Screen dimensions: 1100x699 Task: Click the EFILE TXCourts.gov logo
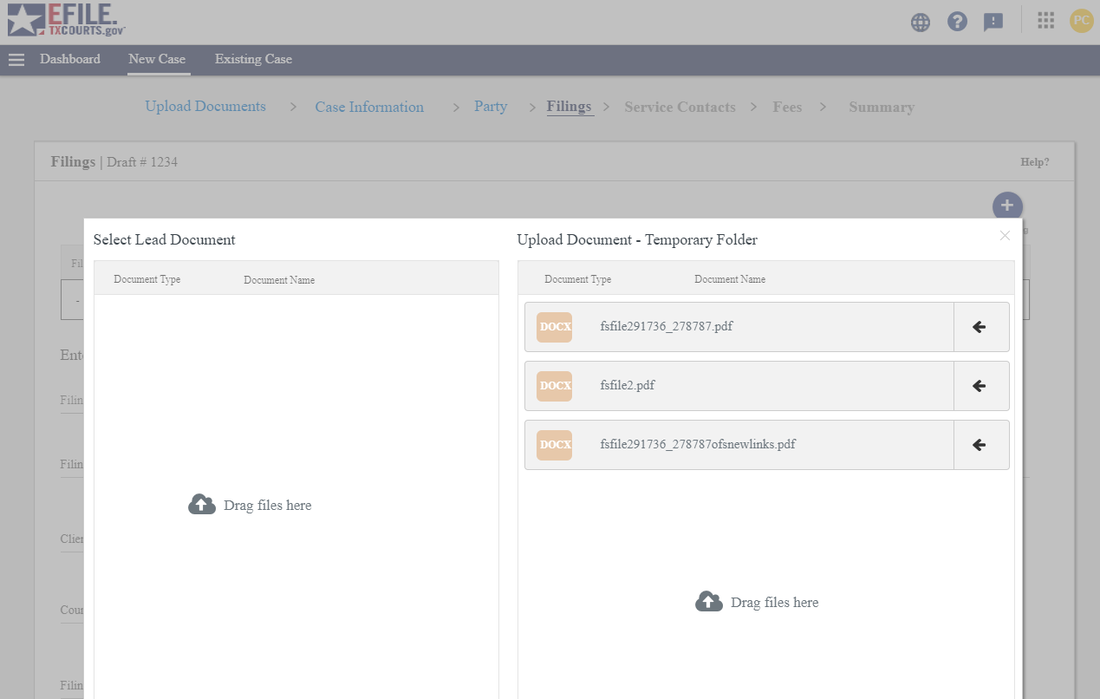click(67, 21)
